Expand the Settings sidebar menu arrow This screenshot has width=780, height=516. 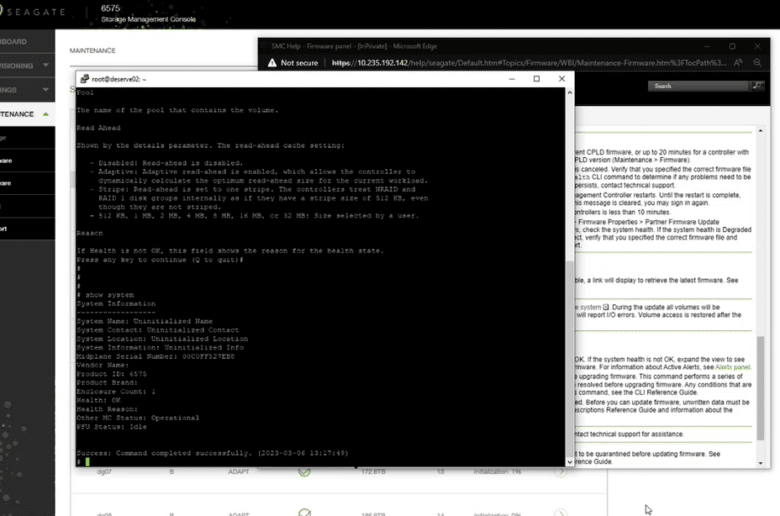(46, 90)
